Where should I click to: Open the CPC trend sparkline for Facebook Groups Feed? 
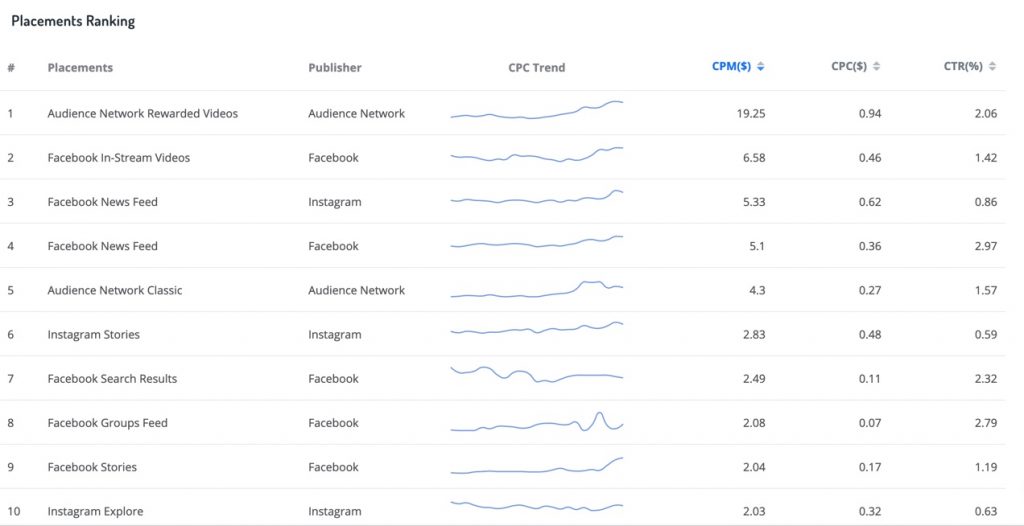pos(537,421)
